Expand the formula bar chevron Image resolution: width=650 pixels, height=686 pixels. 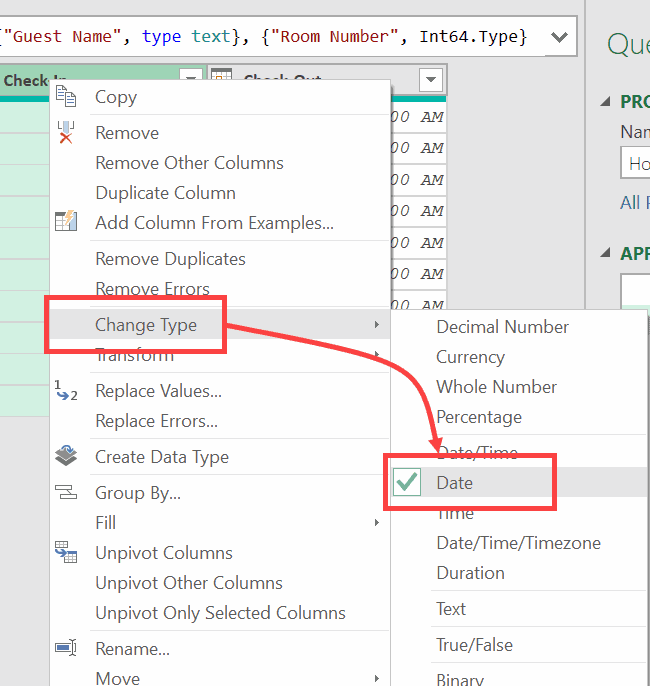(x=559, y=37)
